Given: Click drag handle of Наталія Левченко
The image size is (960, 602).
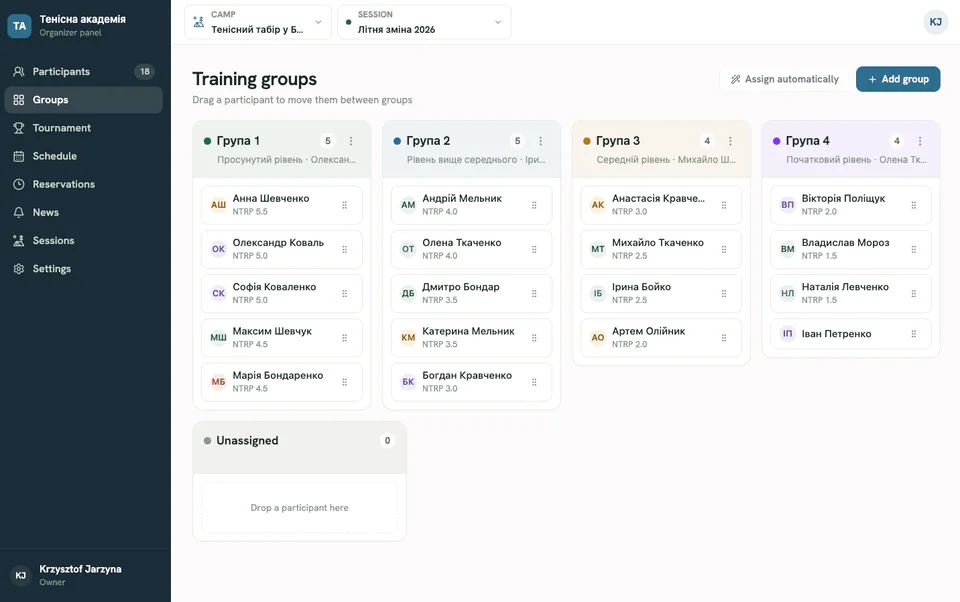Looking at the screenshot, I should [x=914, y=293].
